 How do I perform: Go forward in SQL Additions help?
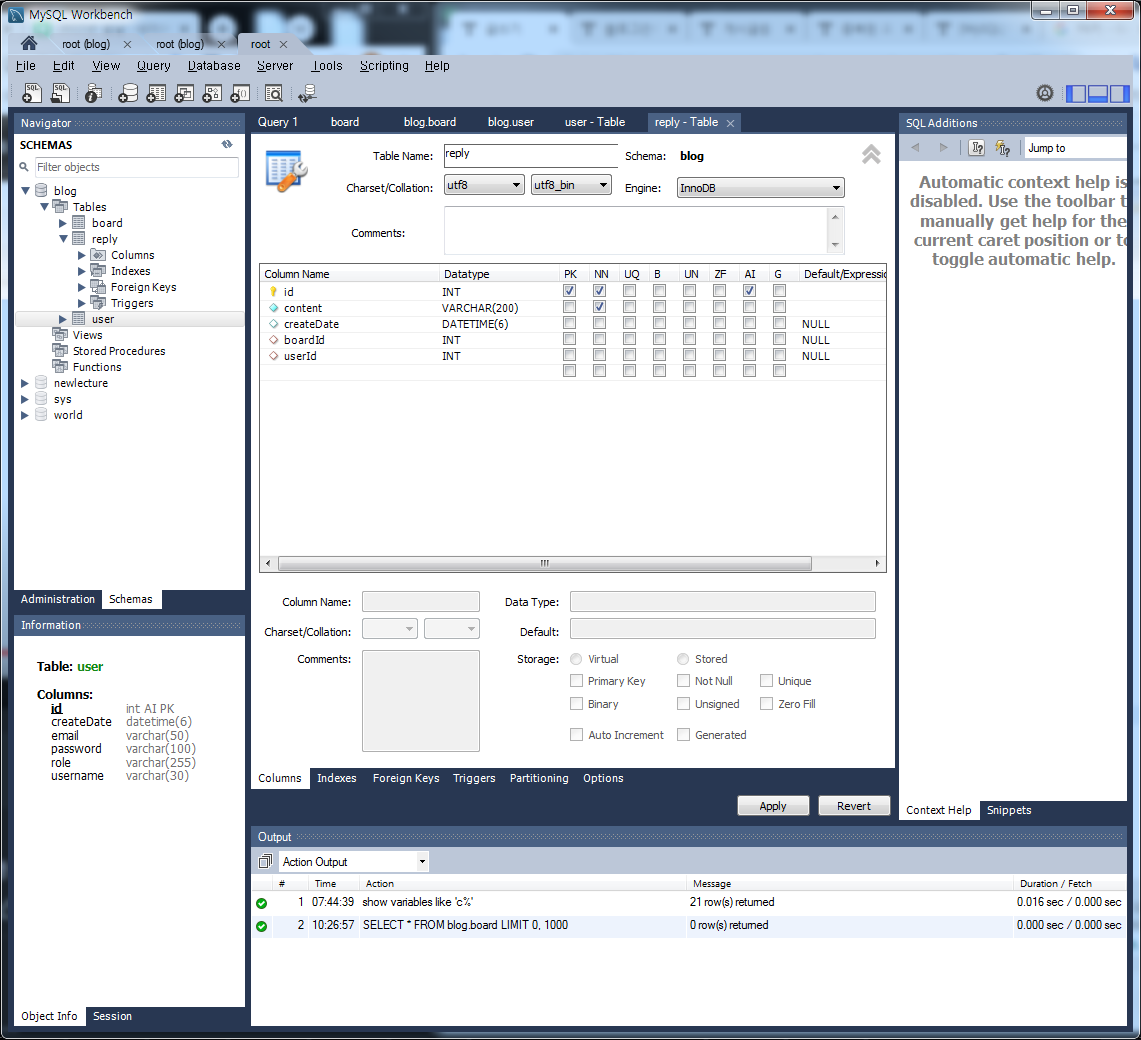coord(943,148)
